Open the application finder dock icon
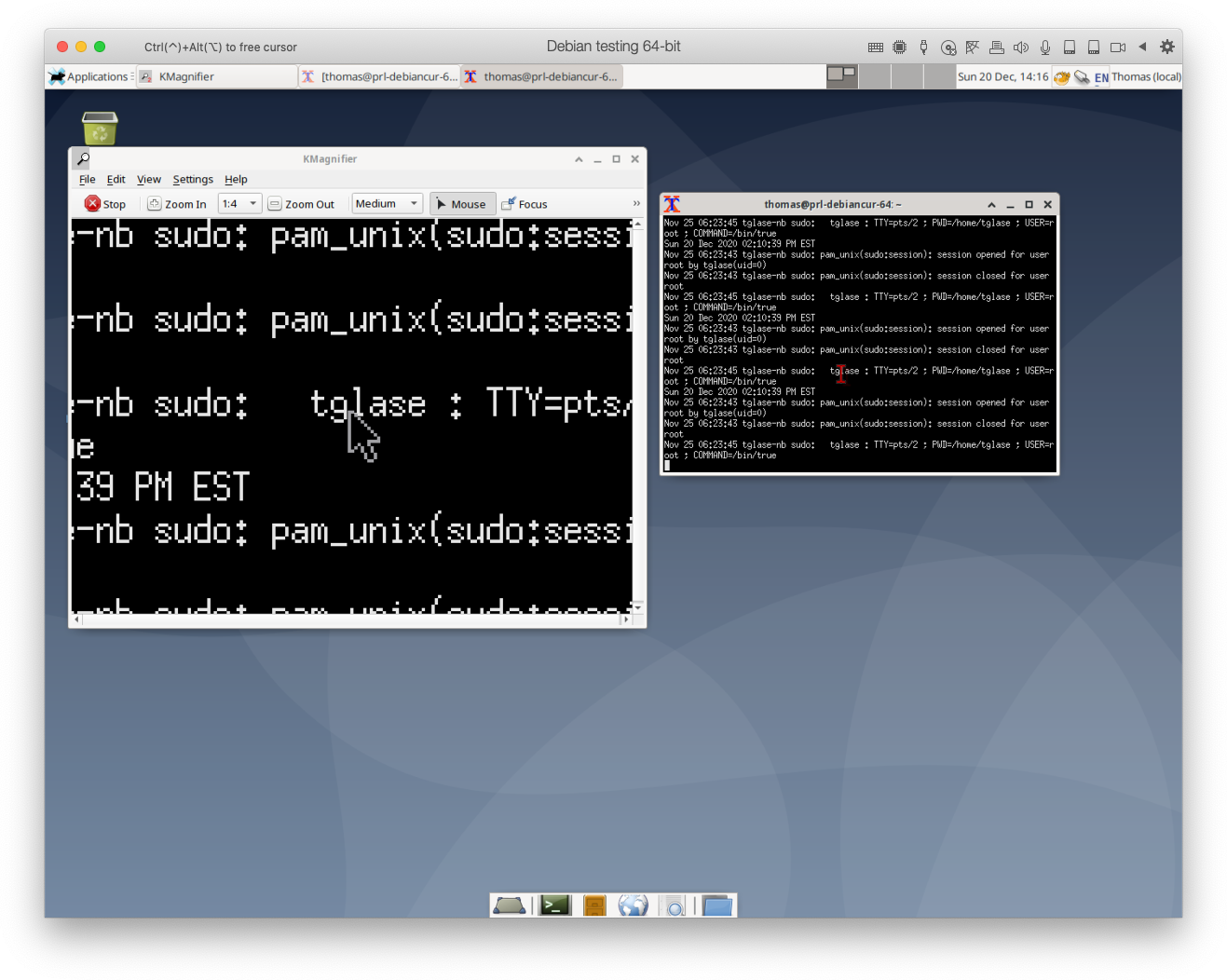The width and height of the screenshot is (1227, 980). click(674, 905)
